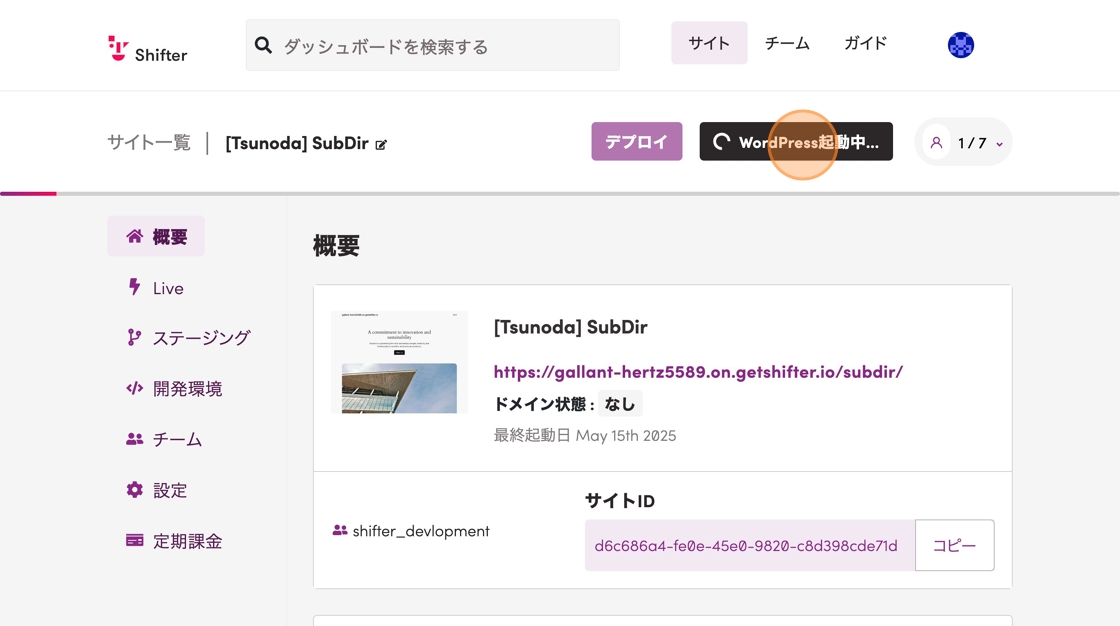Click the spinner icon on WordPress button
Screen dimensions: 1120x626
pyautogui.click(x=721, y=141)
